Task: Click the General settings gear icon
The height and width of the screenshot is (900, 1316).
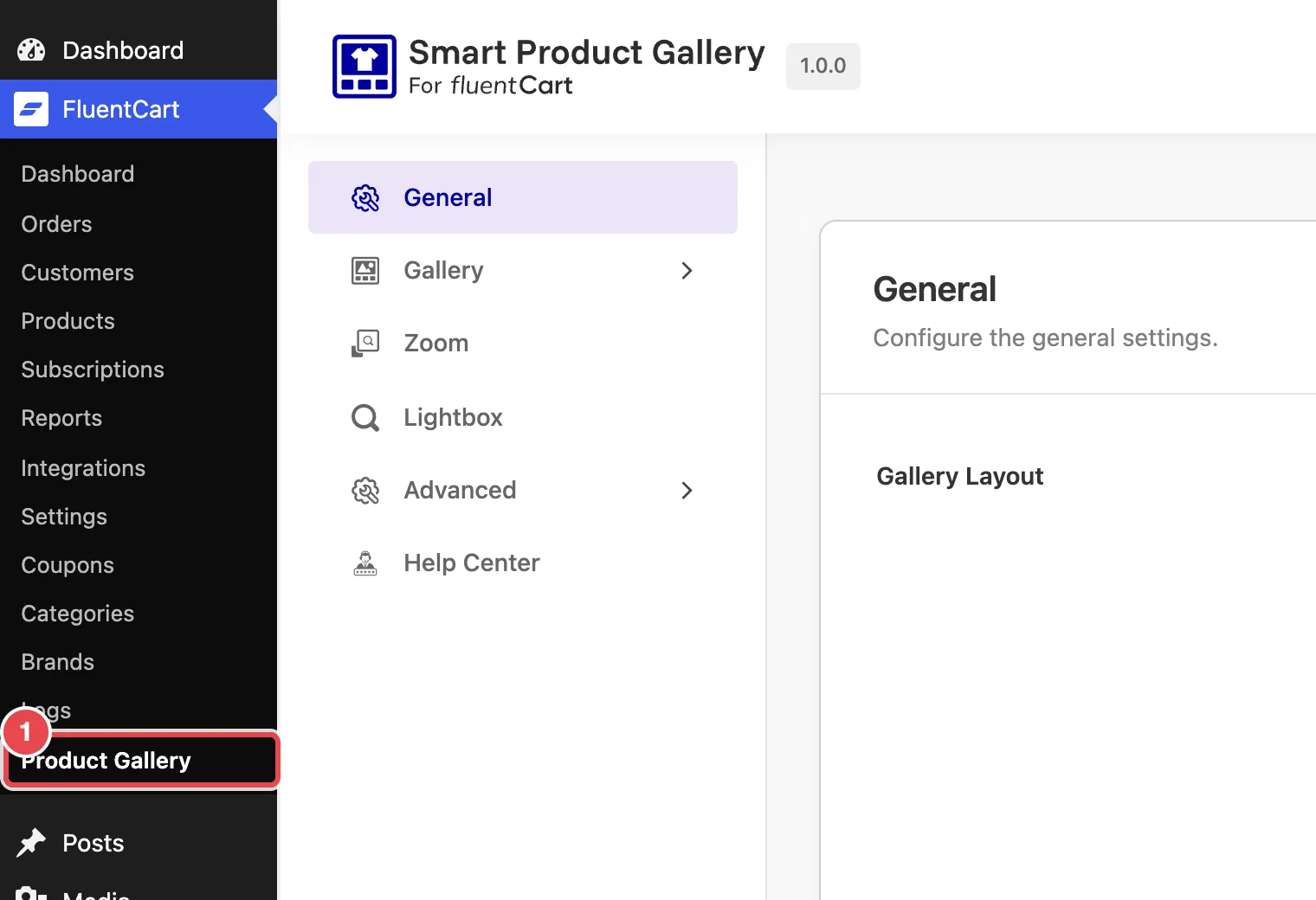Action: 365,198
